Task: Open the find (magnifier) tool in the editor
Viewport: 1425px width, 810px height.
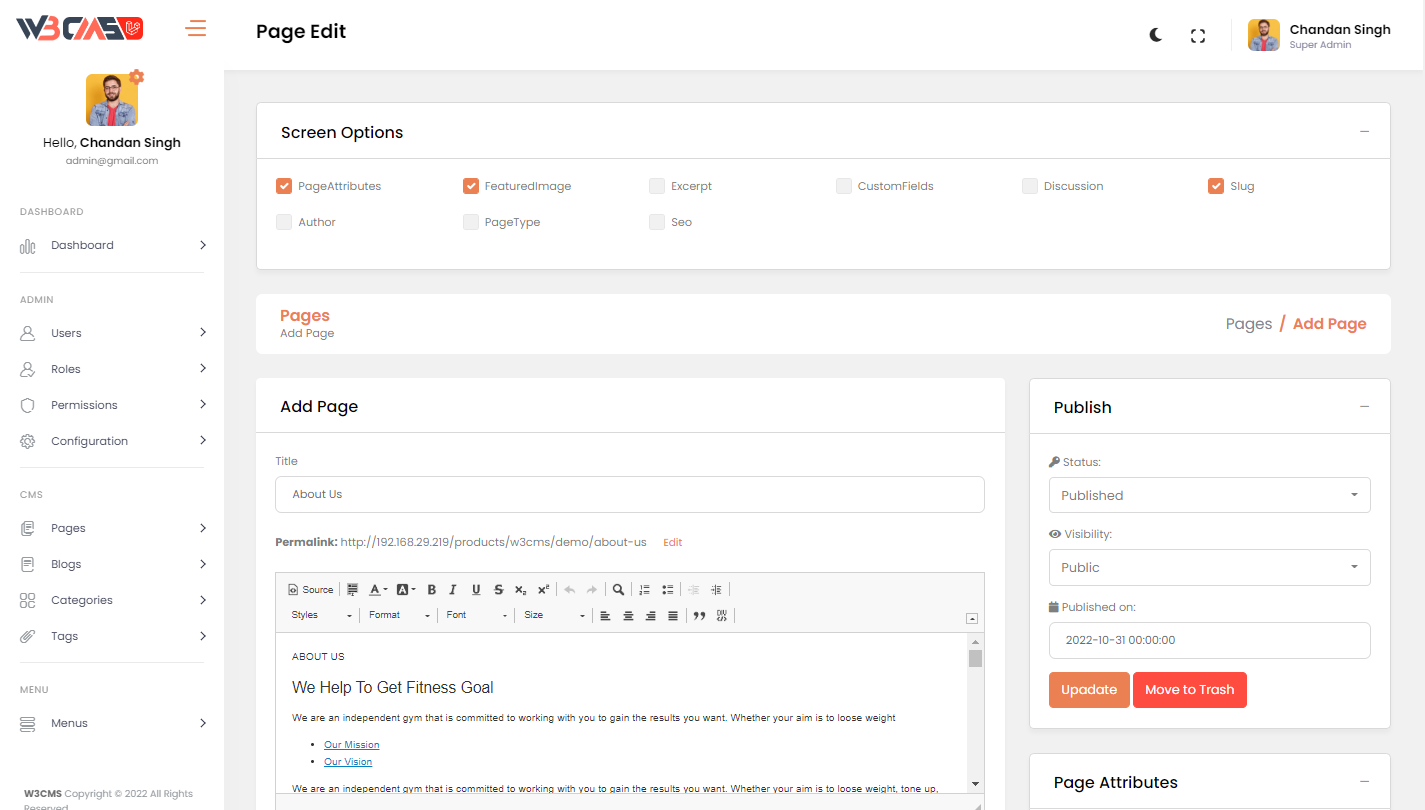Action: tap(619, 590)
